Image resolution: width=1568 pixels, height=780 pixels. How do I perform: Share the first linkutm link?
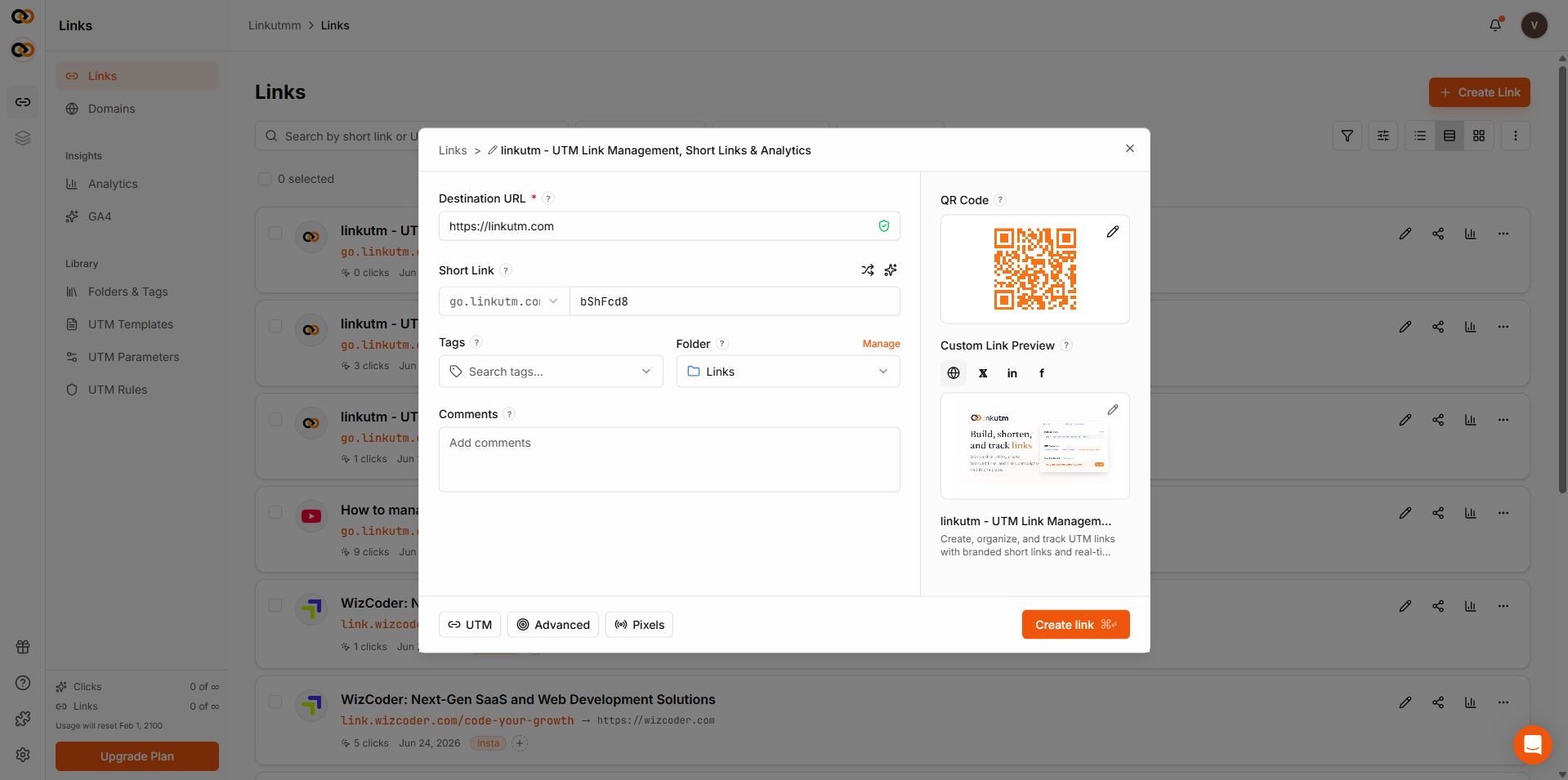pos(1438,234)
